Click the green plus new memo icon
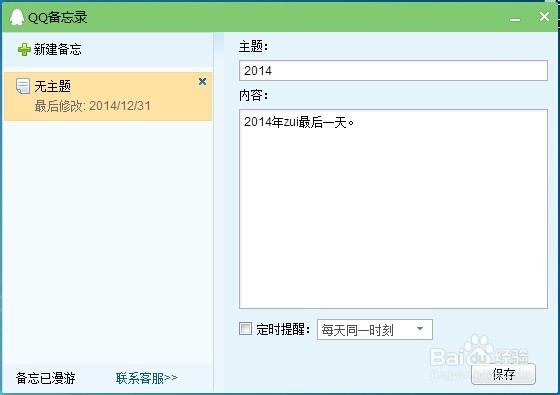 [x=24, y=49]
